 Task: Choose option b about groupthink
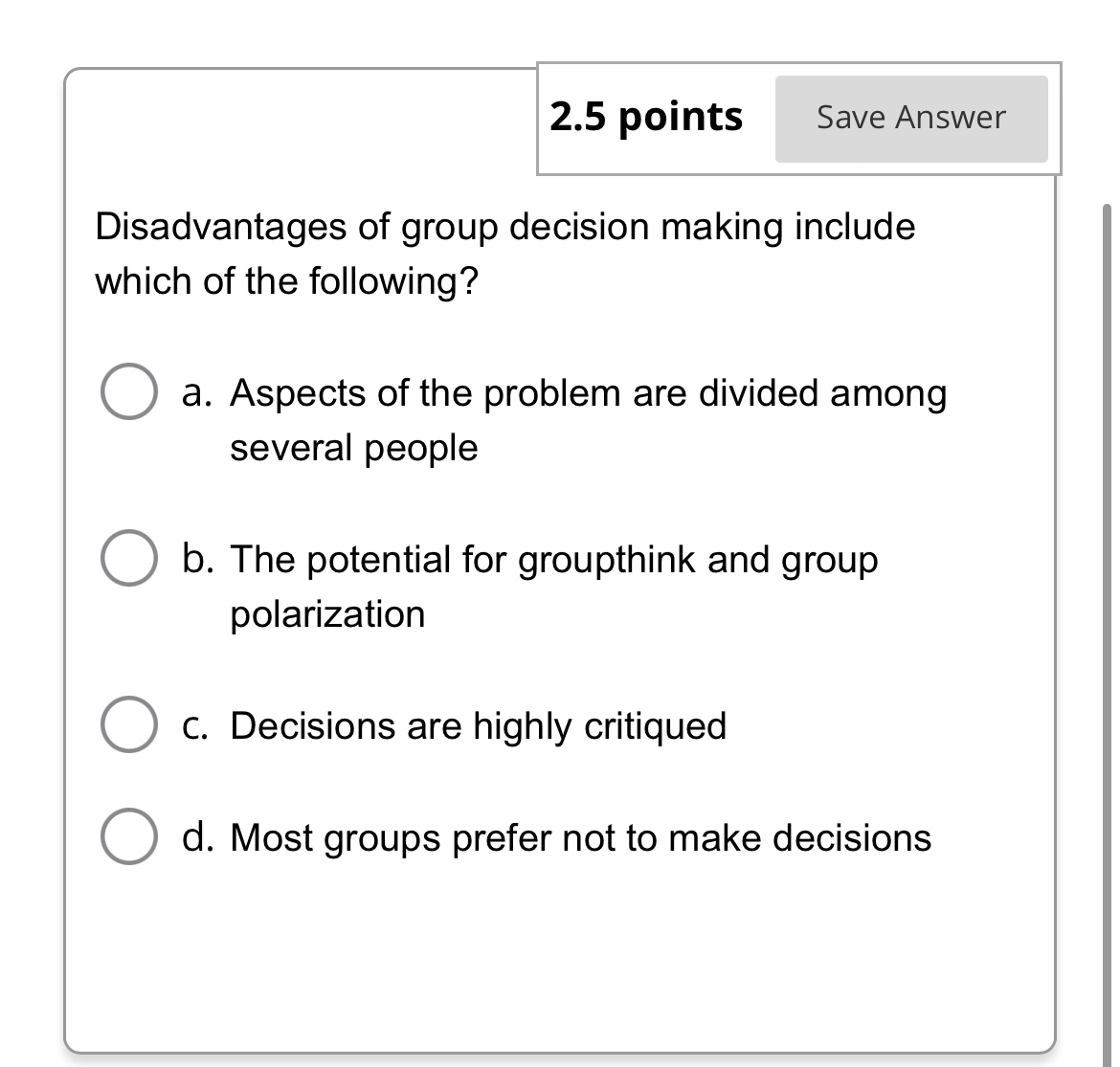128,559
